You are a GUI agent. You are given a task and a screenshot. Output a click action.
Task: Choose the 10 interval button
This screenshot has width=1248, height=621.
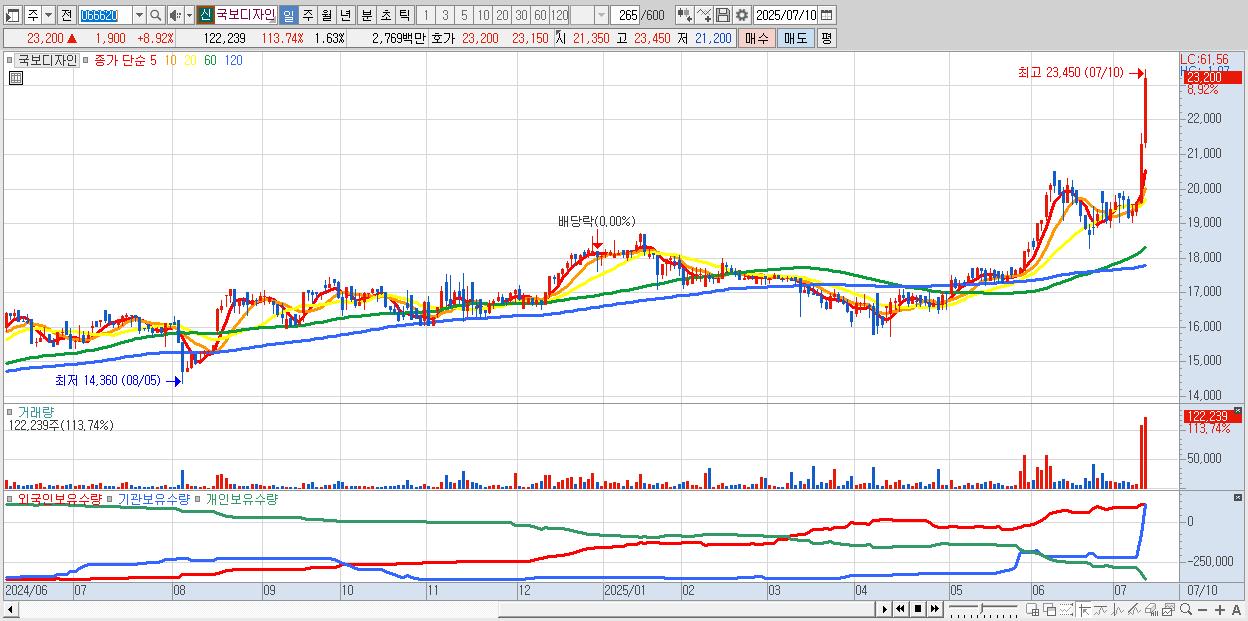click(483, 15)
